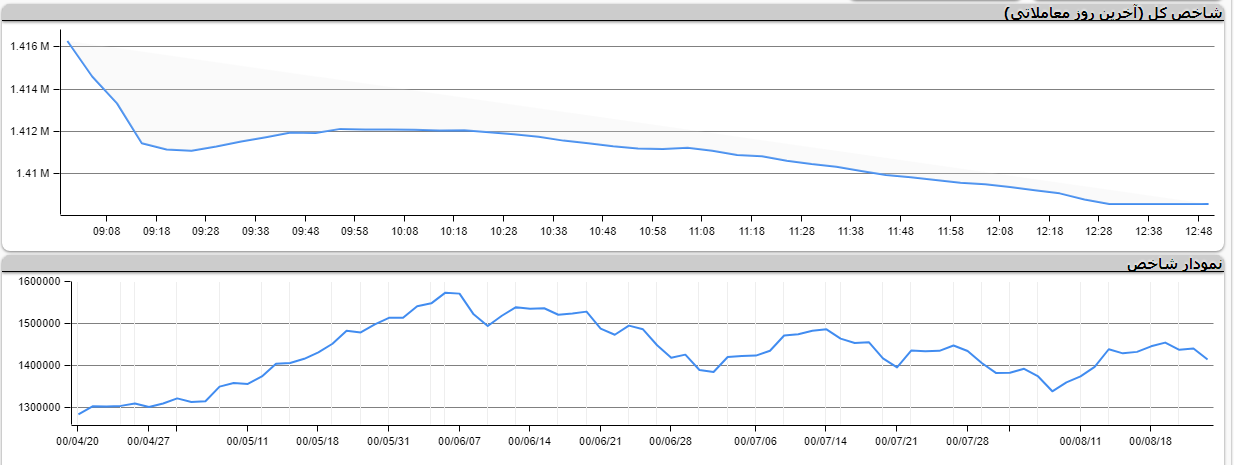Select the 1.41 M y-axis value
This screenshot has height=465, width=1235.
tap(34, 174)
